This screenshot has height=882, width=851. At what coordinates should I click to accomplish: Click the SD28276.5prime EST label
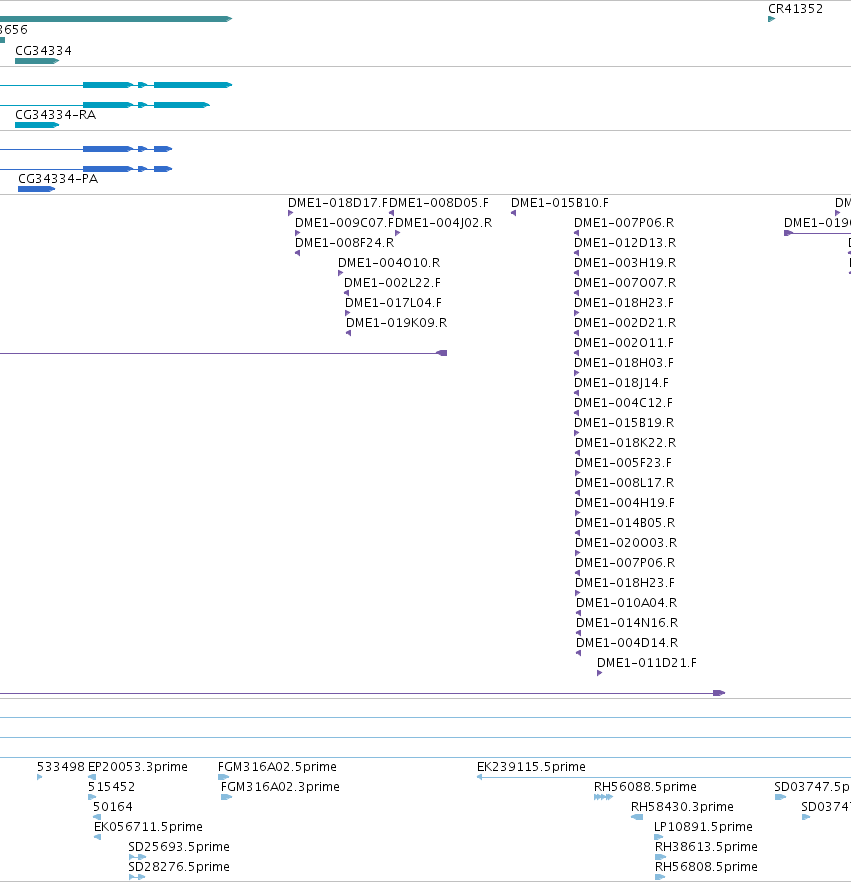[x=179, y=867]
